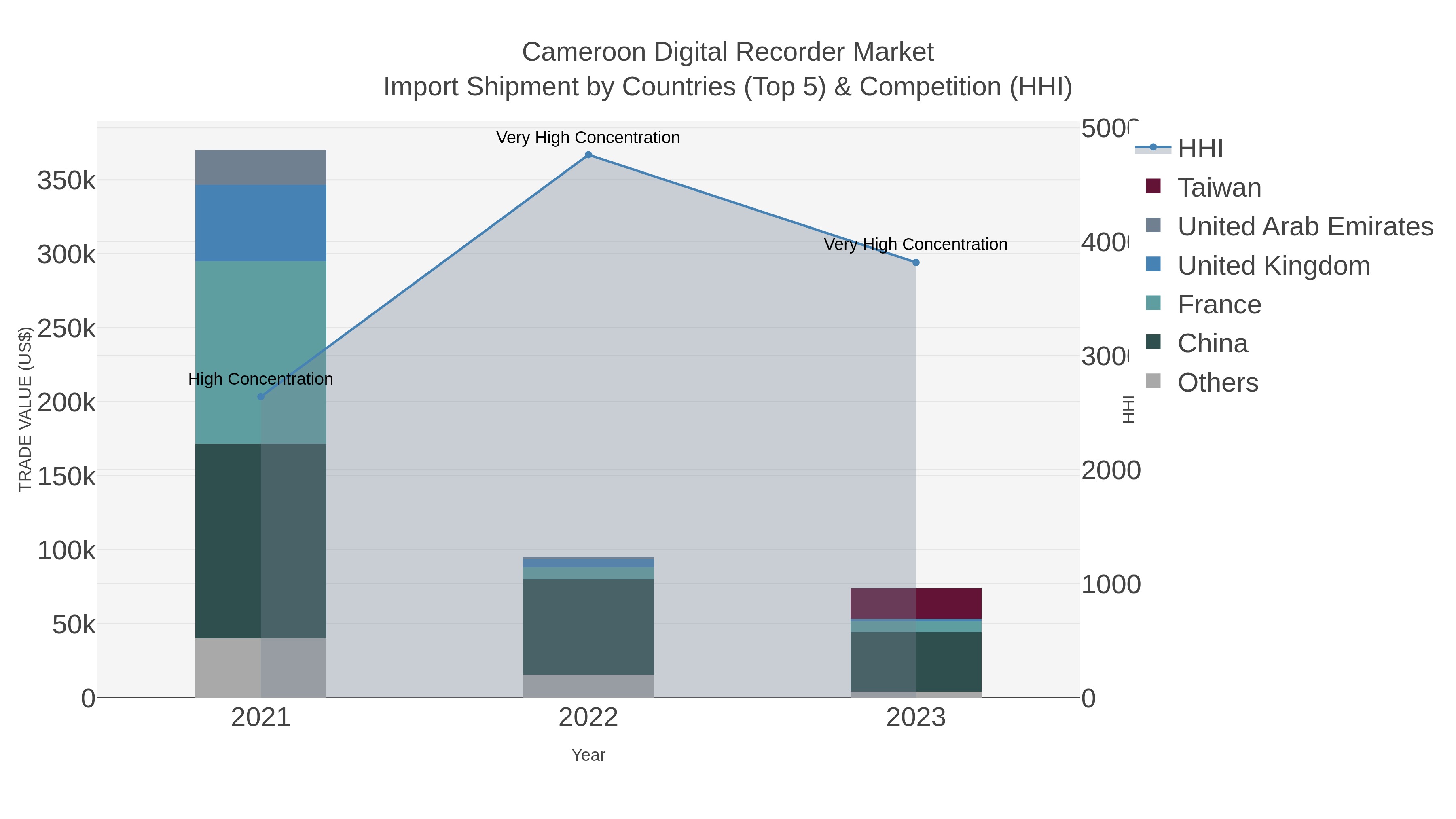This screenshot has height=819, width=1456.
Task: Click the 2000 HHI axis tick label
Action: point(1111,471)
